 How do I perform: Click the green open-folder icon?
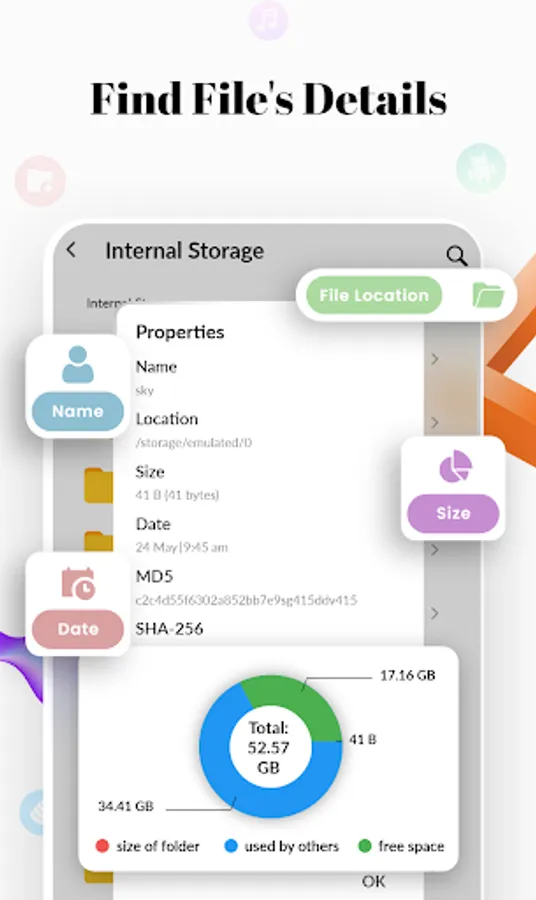click(x=488, y=296)
